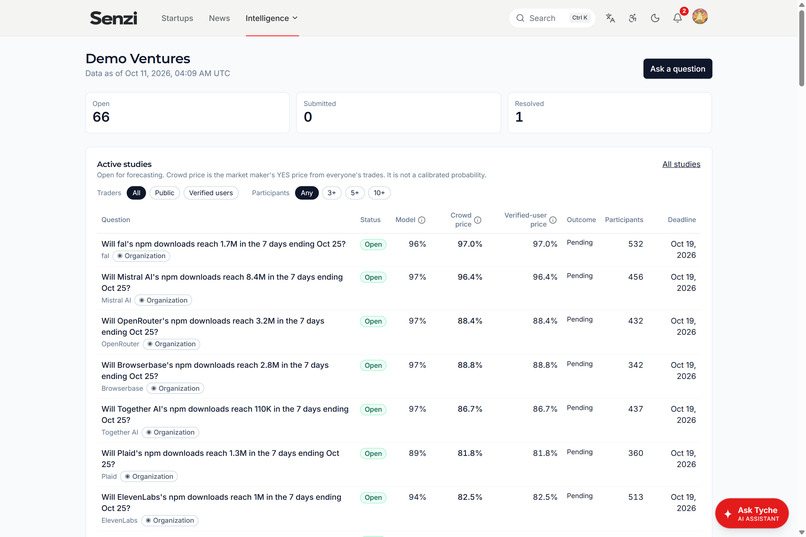Screen dimensions: 806x537
Task: Select the All traders filter
Action: coord(136,193)
